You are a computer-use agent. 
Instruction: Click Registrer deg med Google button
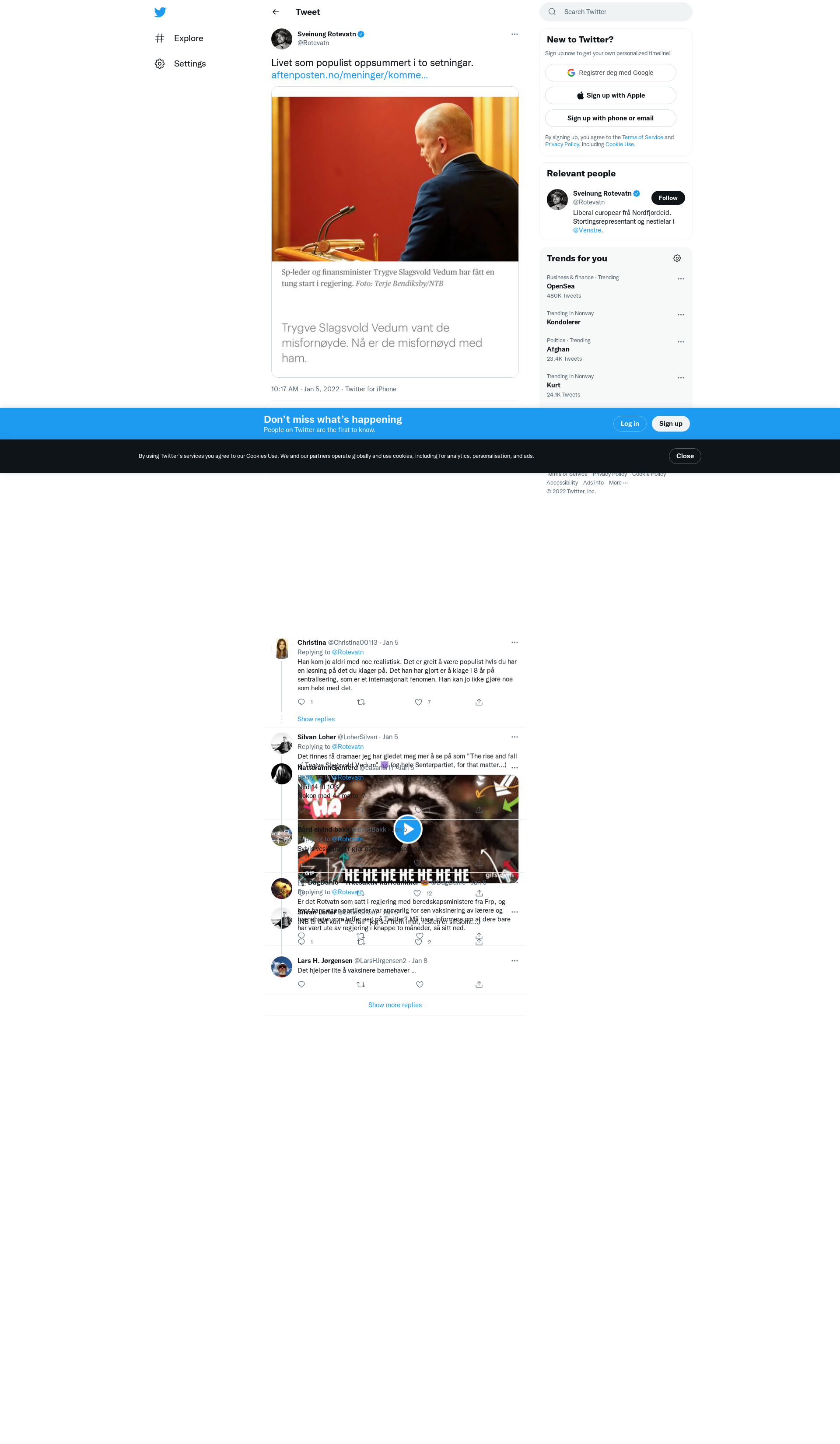click(610, 73)
